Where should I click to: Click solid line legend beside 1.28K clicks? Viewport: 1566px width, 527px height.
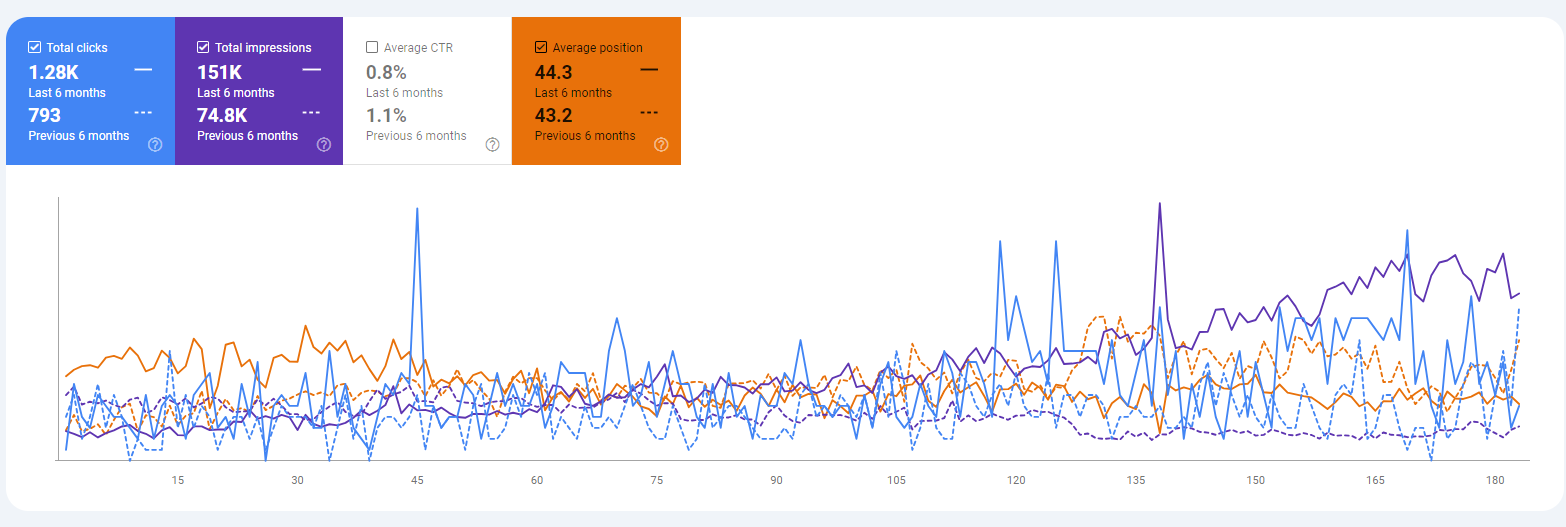tap(143, 70)
